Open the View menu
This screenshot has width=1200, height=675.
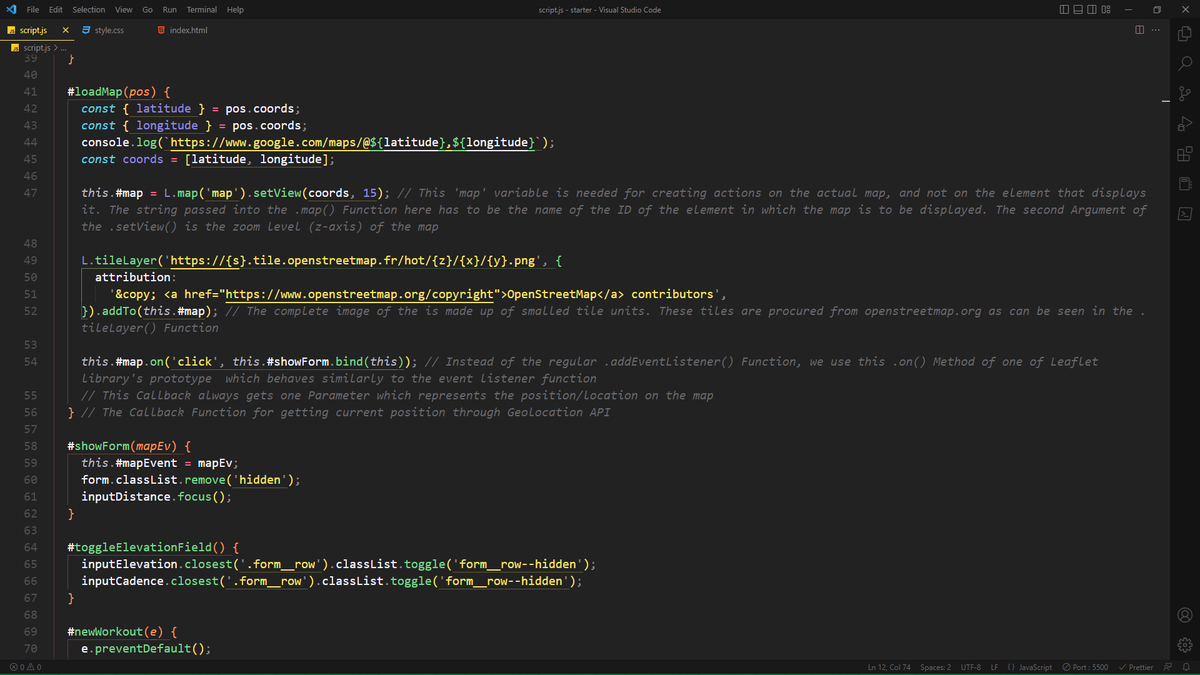[124, 9]
